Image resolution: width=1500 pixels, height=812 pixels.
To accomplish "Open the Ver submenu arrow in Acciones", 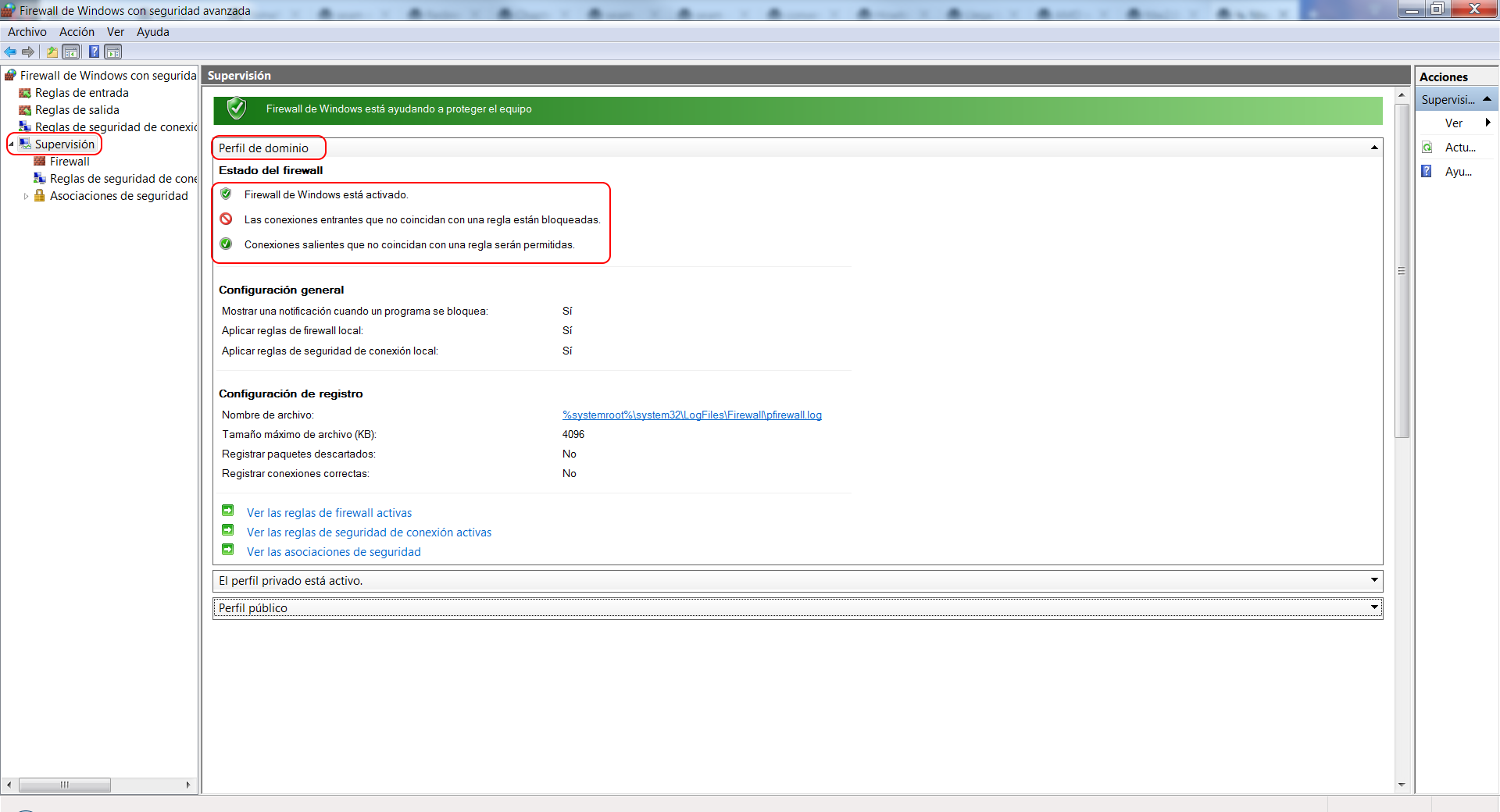I will click(1488, 123).
